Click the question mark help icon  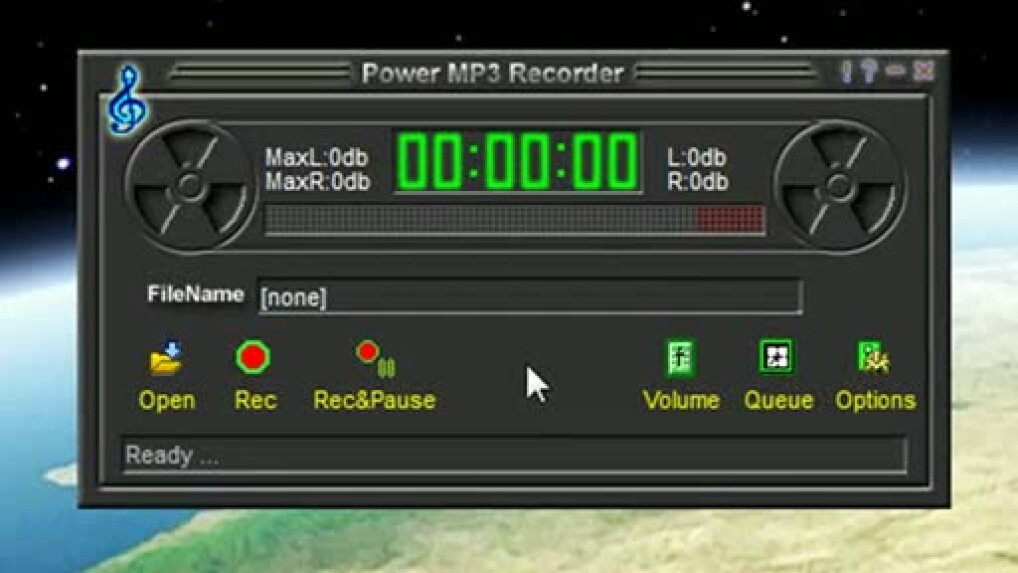click(869, 72)
